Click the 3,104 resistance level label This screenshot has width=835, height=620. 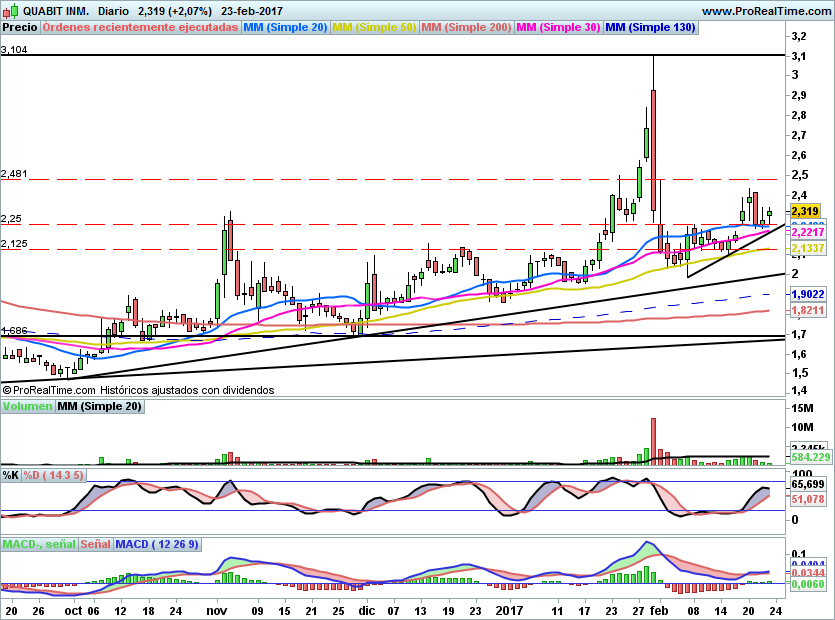coord(14,50)
